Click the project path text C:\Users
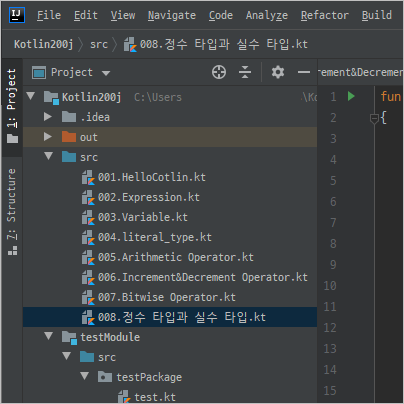404x404 pixels. 158,97
